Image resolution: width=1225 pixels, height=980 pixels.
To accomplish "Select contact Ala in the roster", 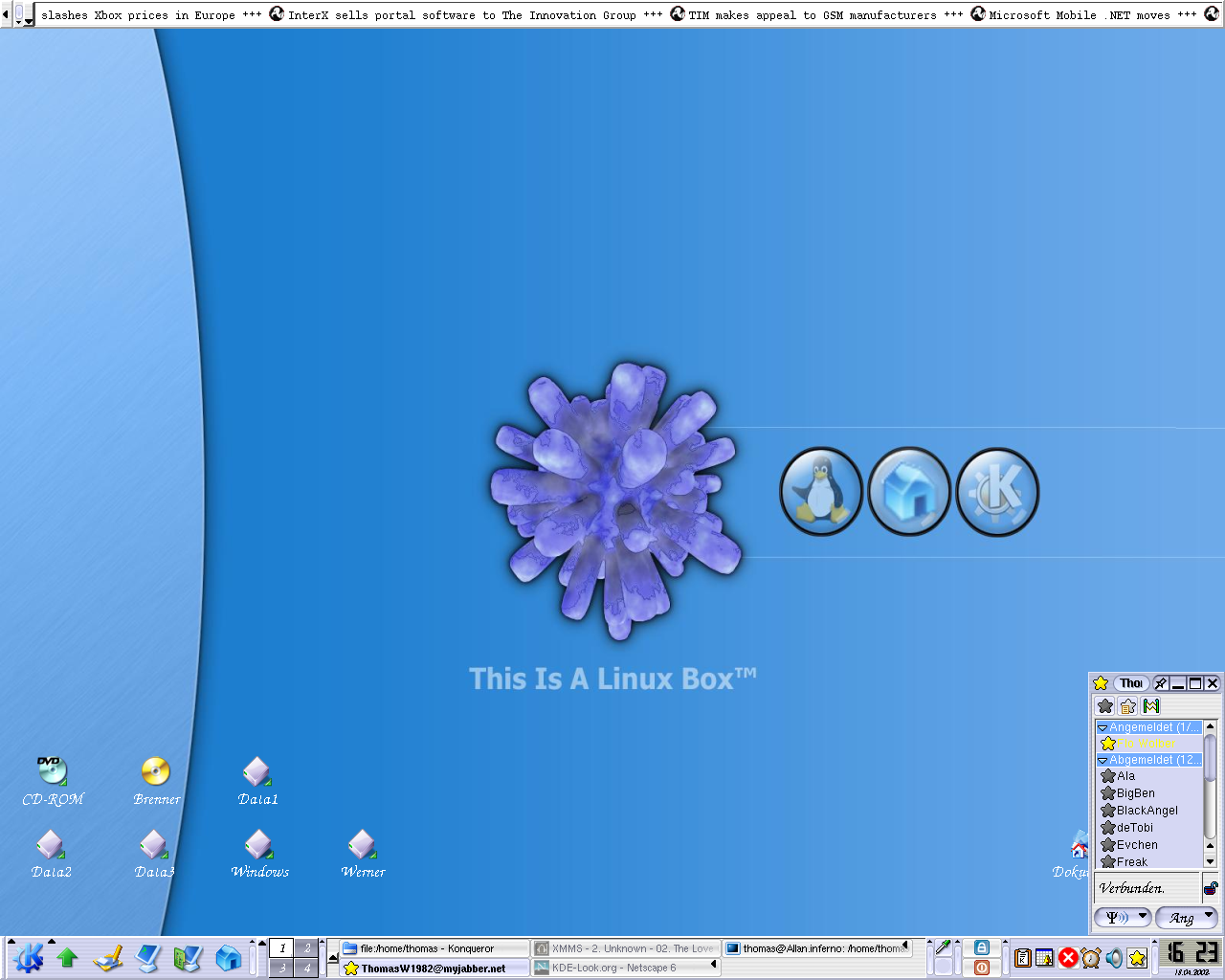I will coord(1148,776).
